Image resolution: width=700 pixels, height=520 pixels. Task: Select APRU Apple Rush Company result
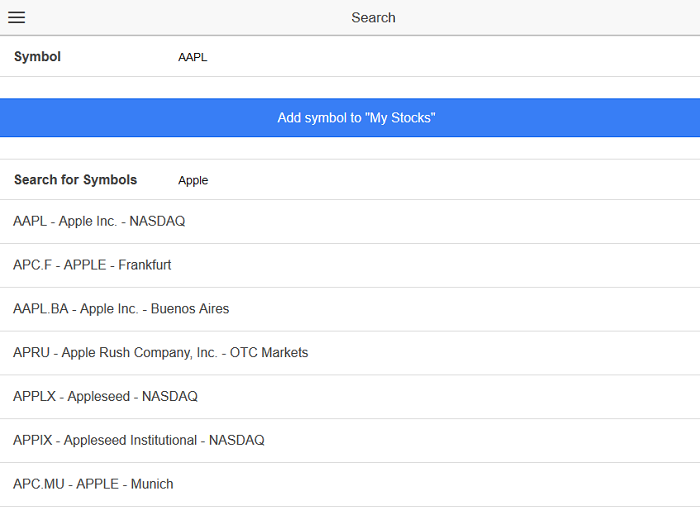pos(160,353)
